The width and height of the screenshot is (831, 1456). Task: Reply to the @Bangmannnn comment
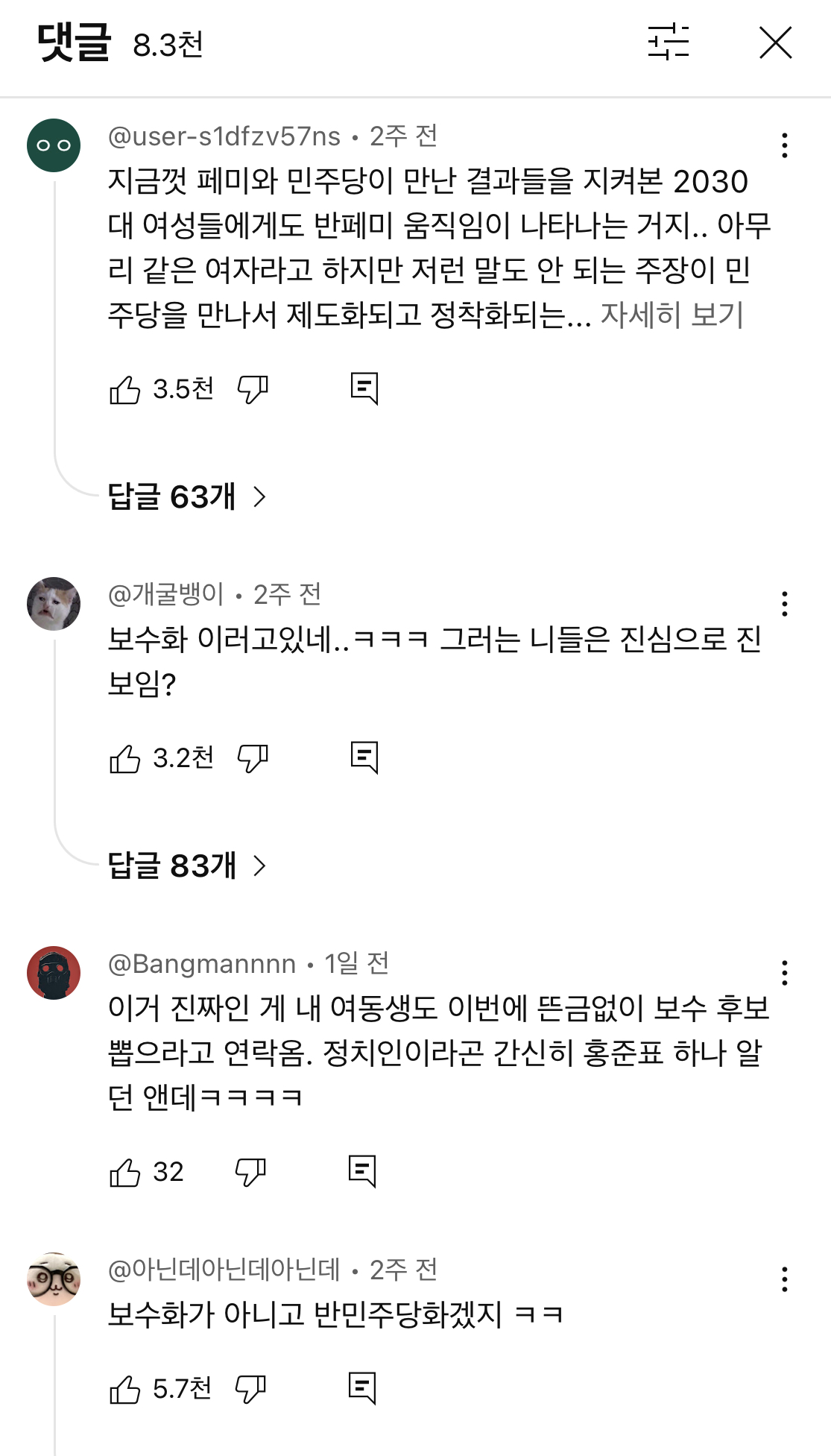tap(362, 1171)
